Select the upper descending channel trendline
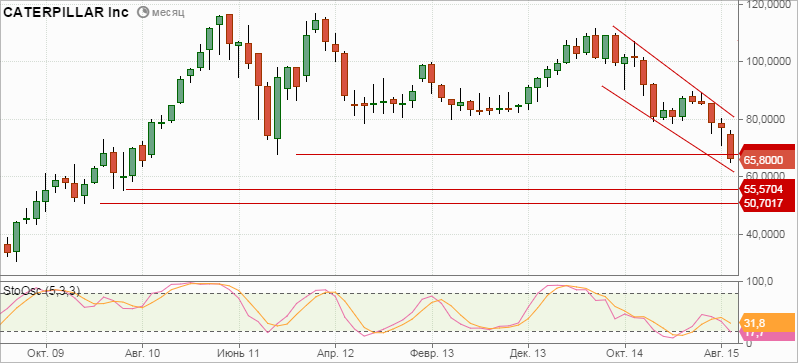Viewport: 798px width, 363px height. point(673,71)
